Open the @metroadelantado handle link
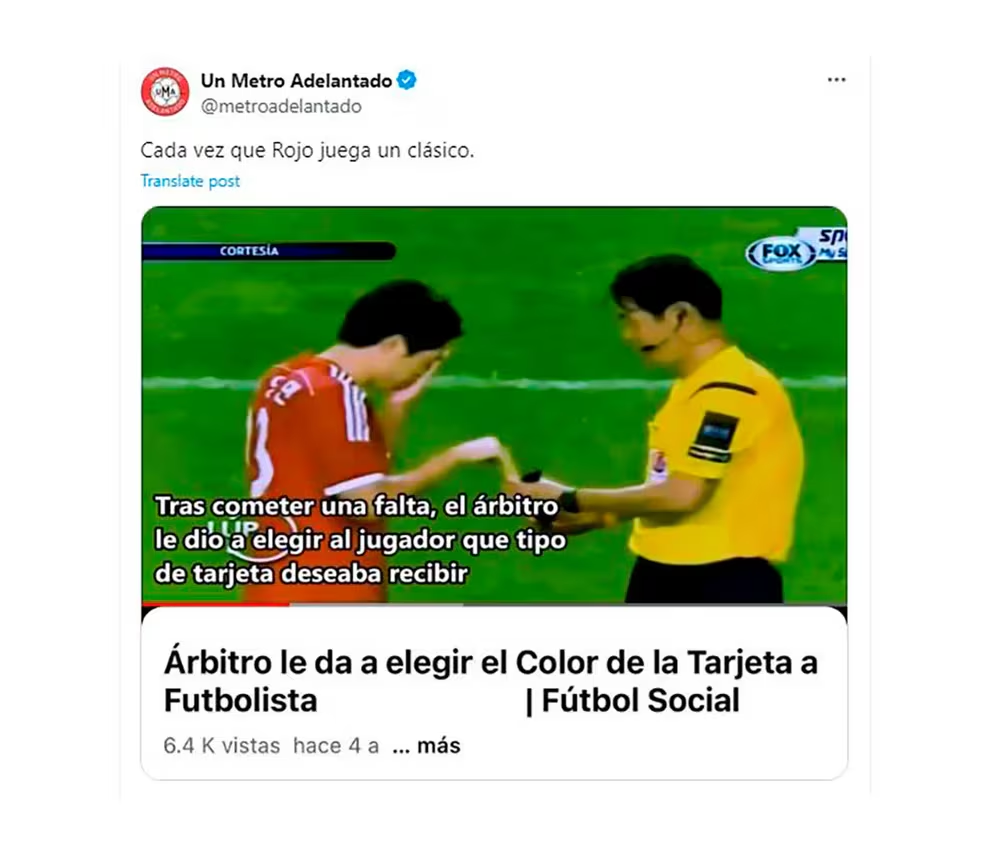The width and height of the screenshot is (992, 850). click(281, 106)
